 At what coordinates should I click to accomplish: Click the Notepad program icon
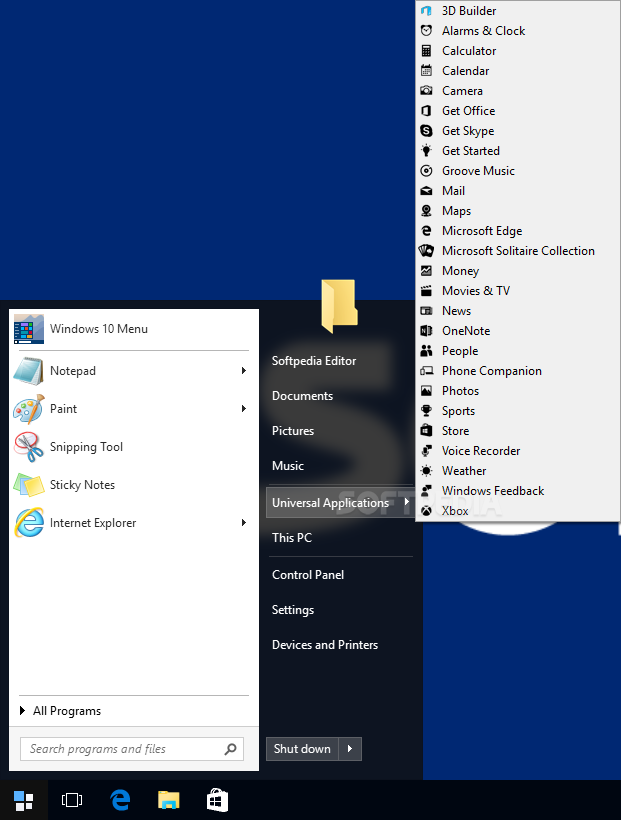point(29,371)
